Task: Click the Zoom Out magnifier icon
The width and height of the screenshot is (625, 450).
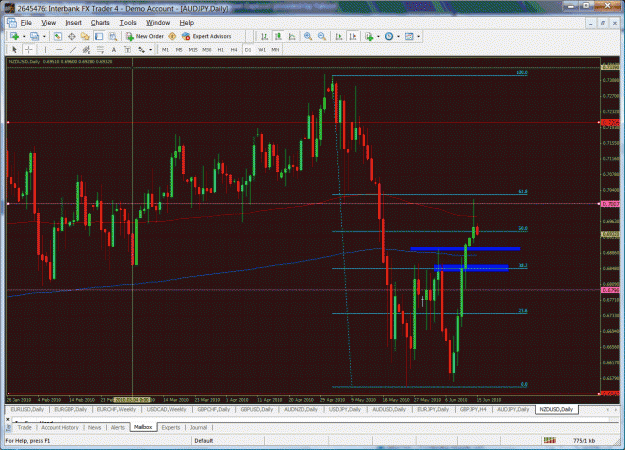Action: [322, 36]
